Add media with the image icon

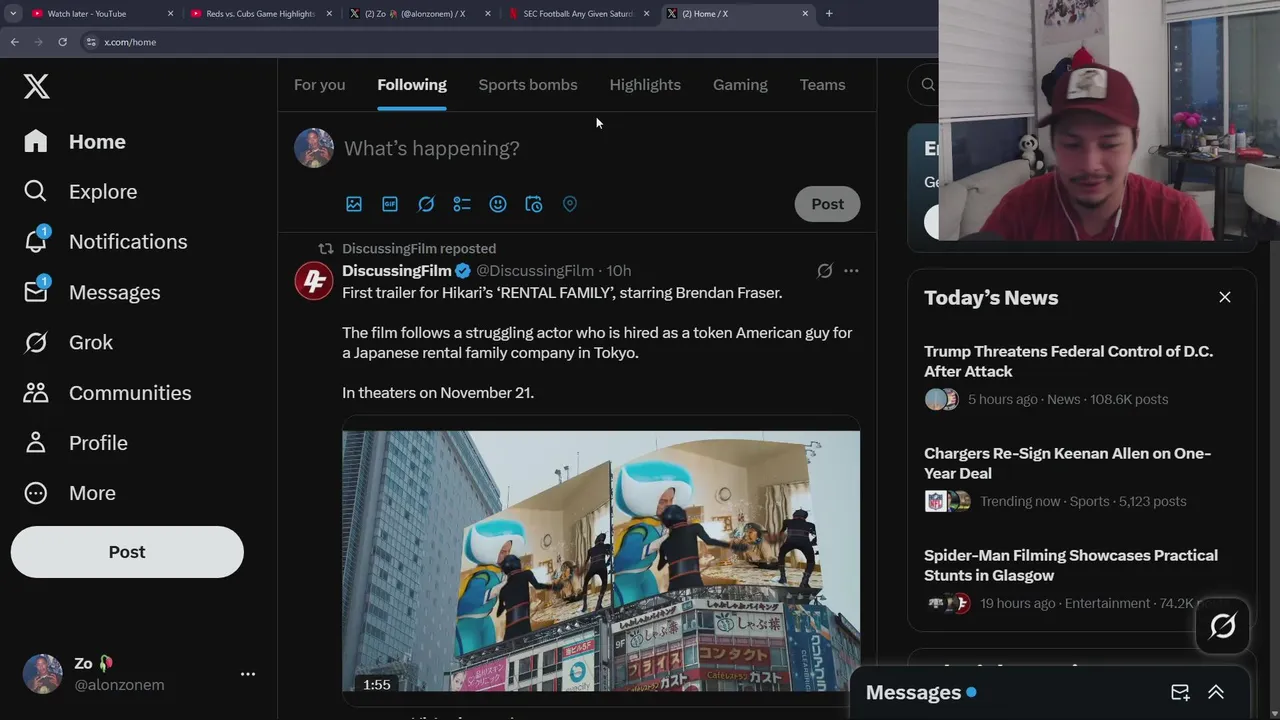tap(354, 204)
